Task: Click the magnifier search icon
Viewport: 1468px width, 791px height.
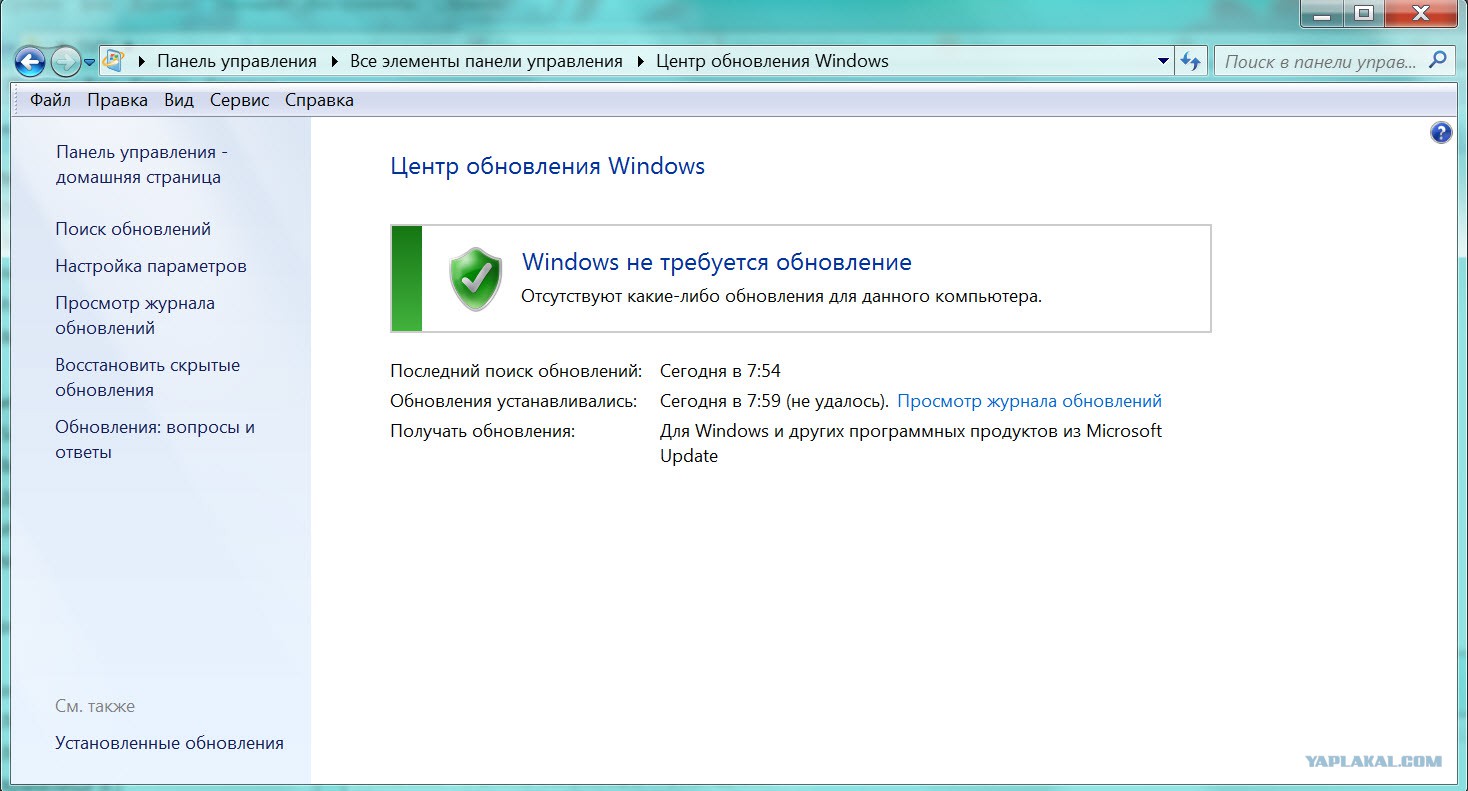Action: (x=1438, y=60)
